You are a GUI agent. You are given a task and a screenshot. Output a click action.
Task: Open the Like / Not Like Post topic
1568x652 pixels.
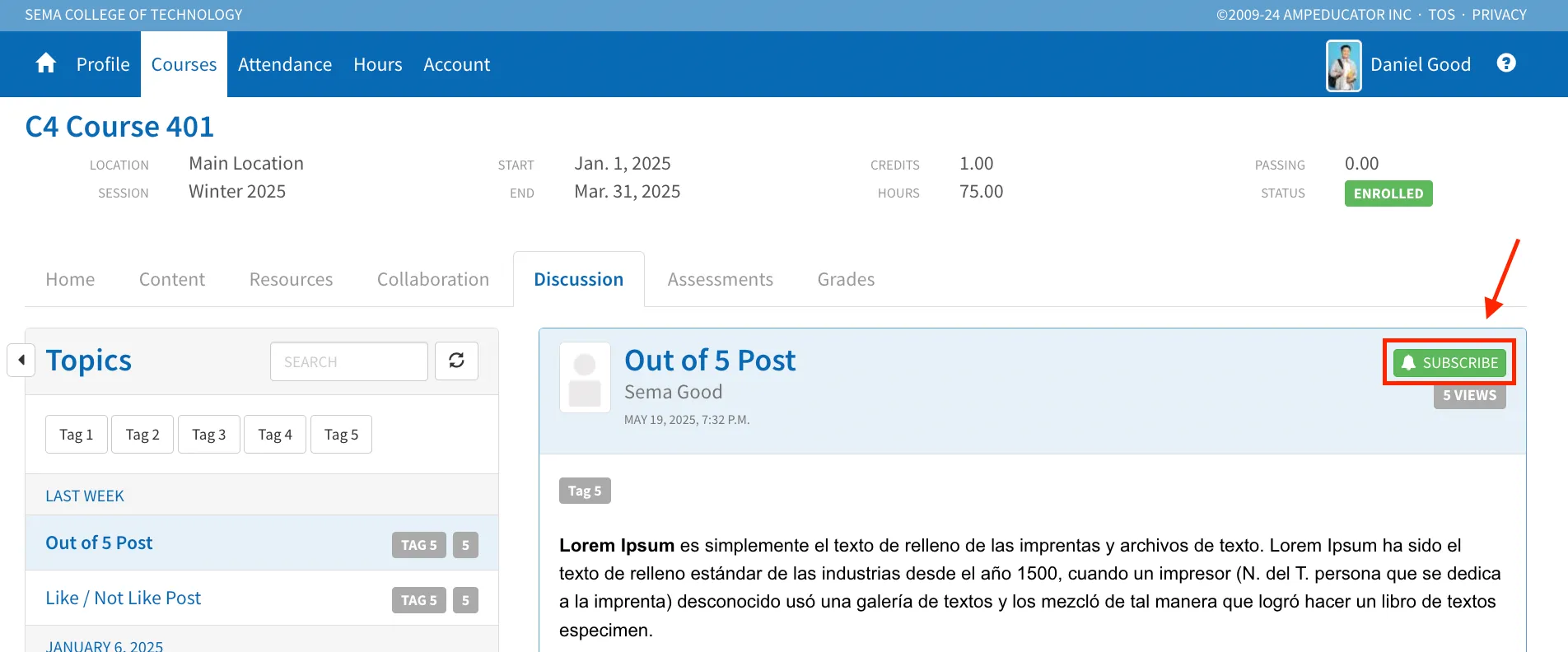[123, 598]
